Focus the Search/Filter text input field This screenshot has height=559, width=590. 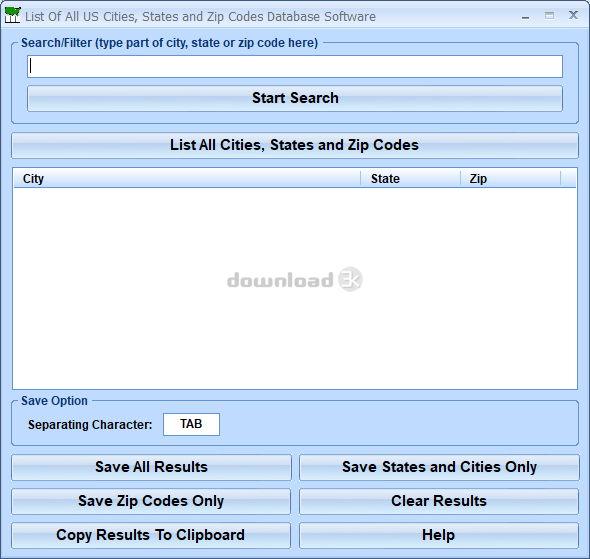tap(295, 67)
